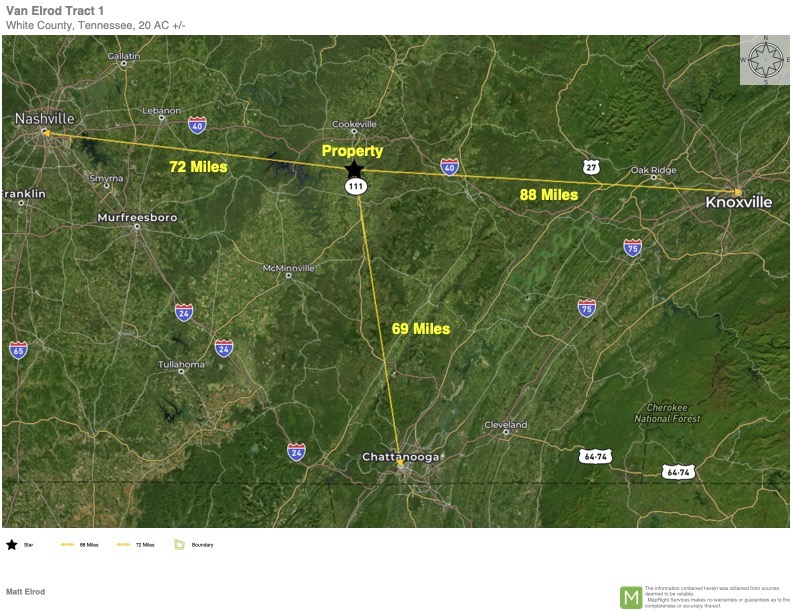Click the yellow Property label
This screenshot has height=612, width=792.
point(353,151)
